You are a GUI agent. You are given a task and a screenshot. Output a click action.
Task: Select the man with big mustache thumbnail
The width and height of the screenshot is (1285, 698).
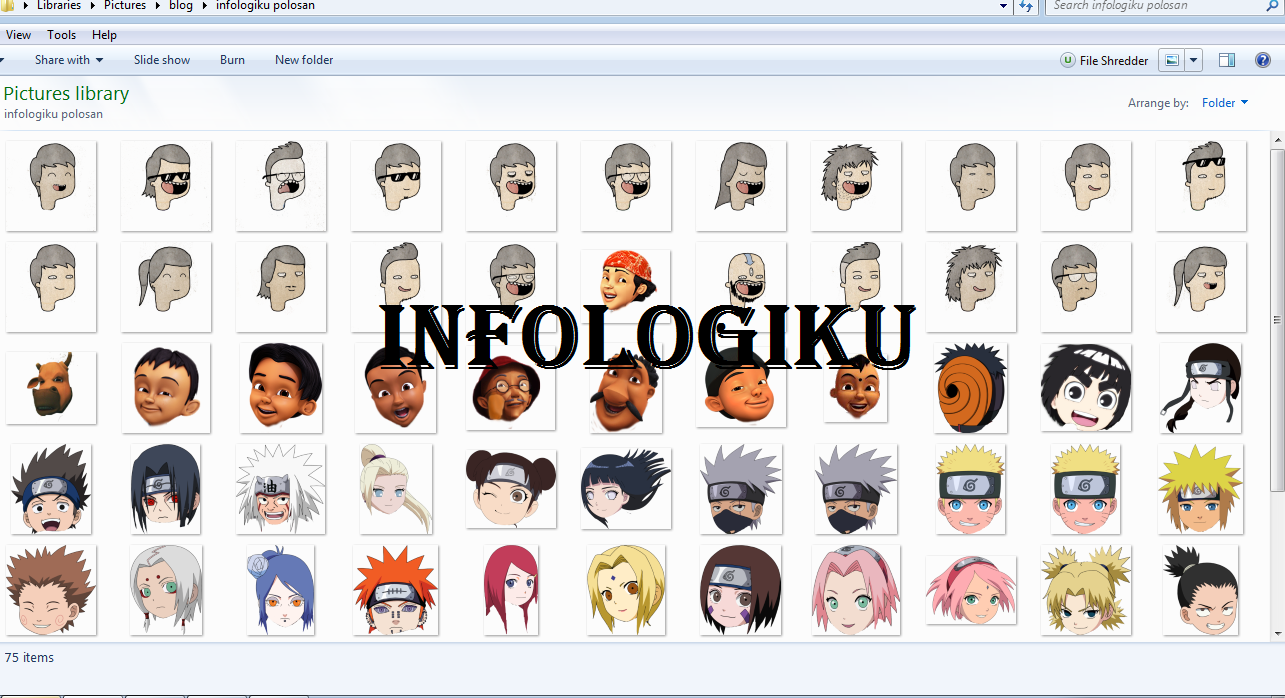tap(626, 388)
